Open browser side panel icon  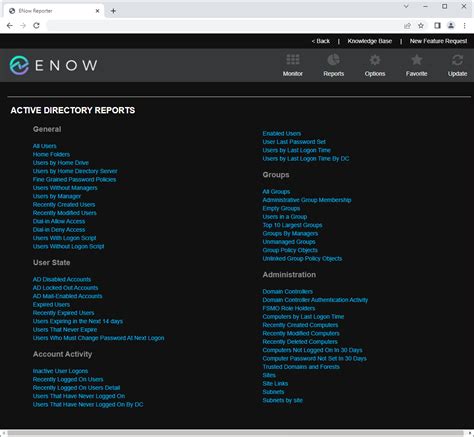[x=437, y=26]
